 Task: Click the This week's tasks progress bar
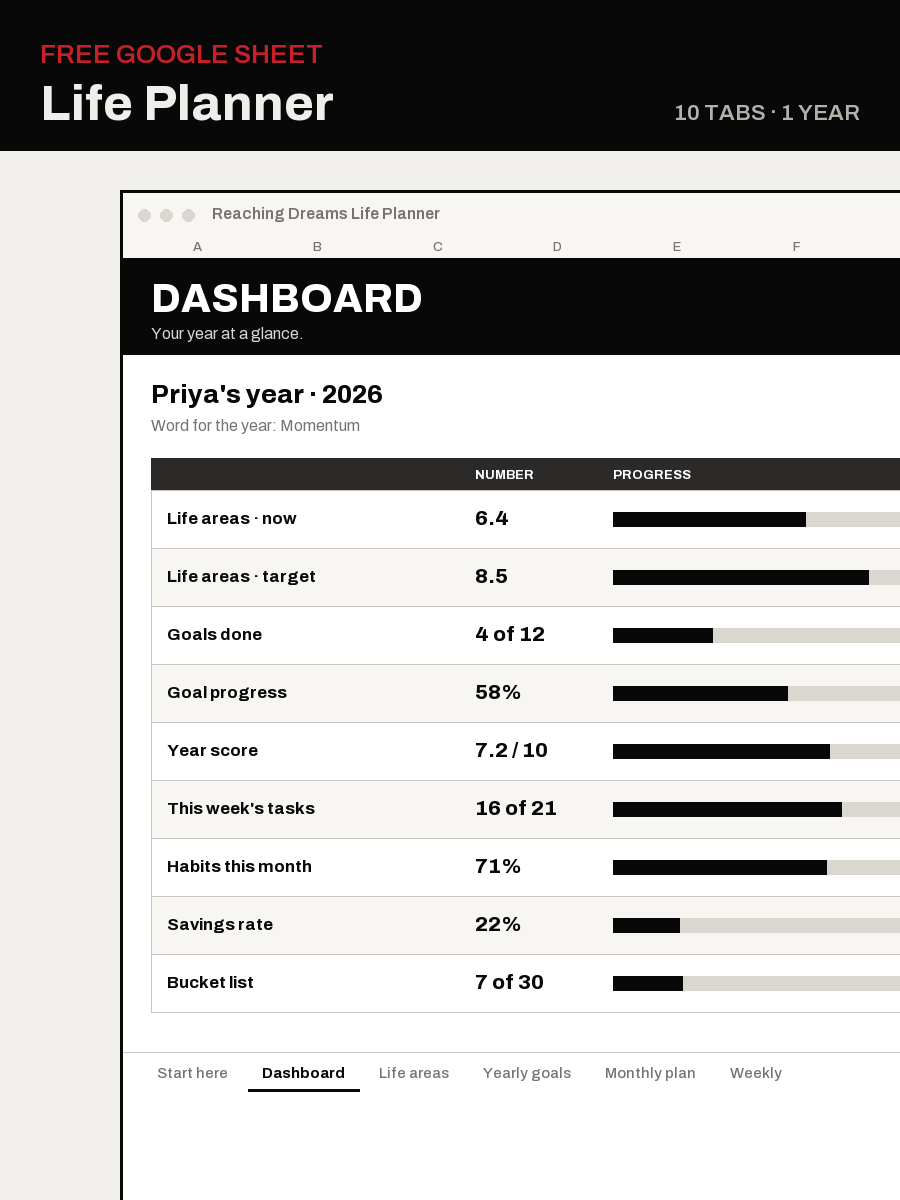click(756, 809)
